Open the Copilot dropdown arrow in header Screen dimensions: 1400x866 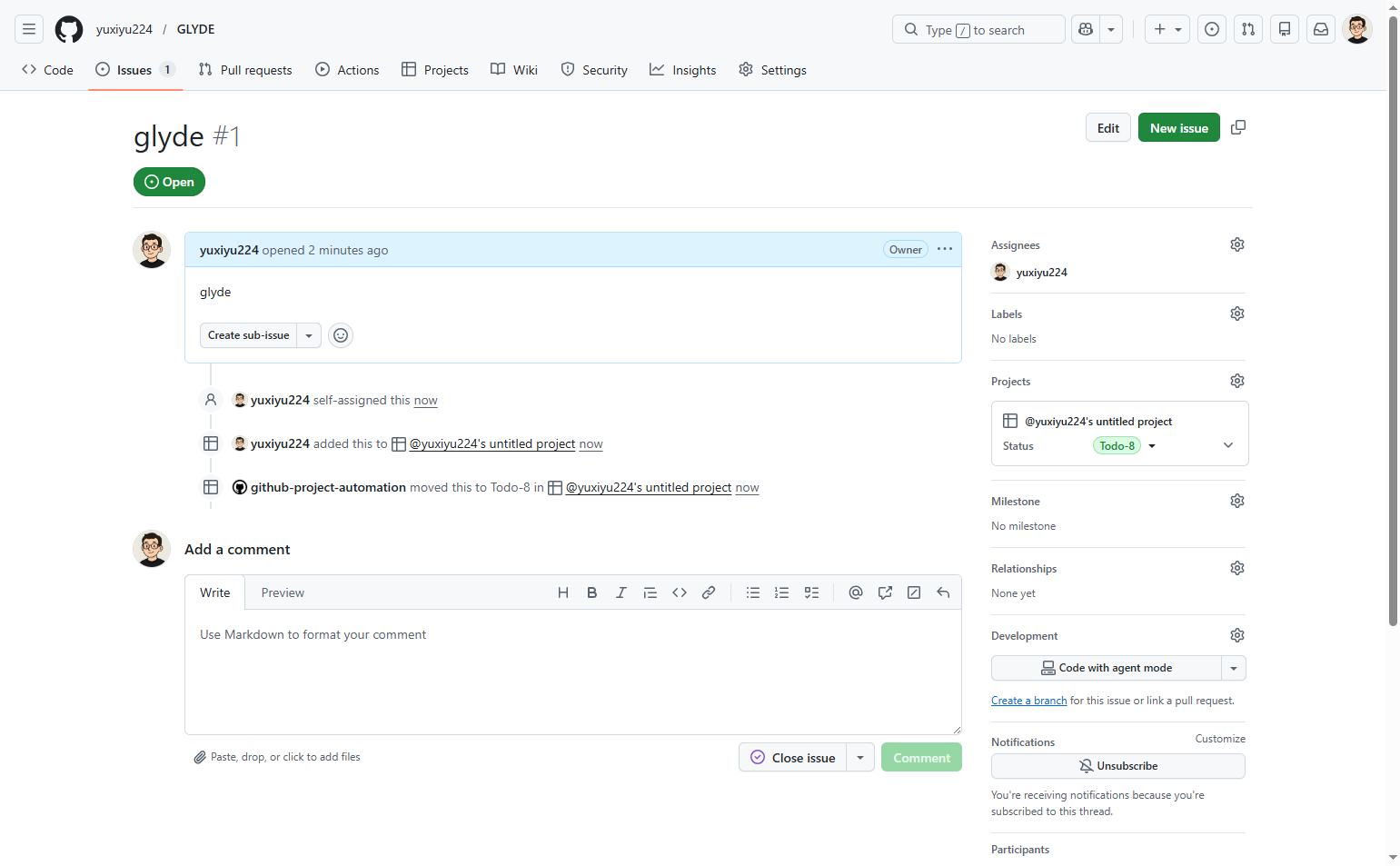tap(1111, 29)
